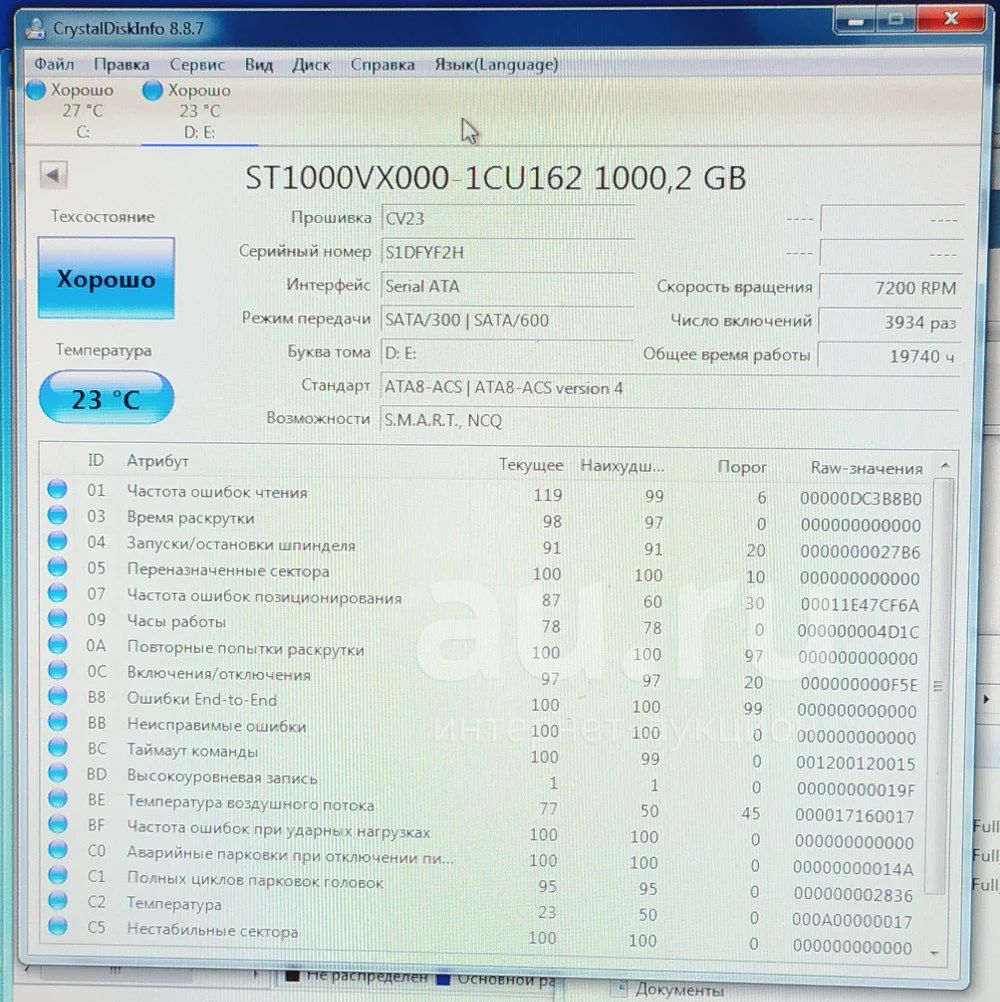1000x1002 pixels.
Task: Click status icon for attribute 01
Action: coord(58,489)
